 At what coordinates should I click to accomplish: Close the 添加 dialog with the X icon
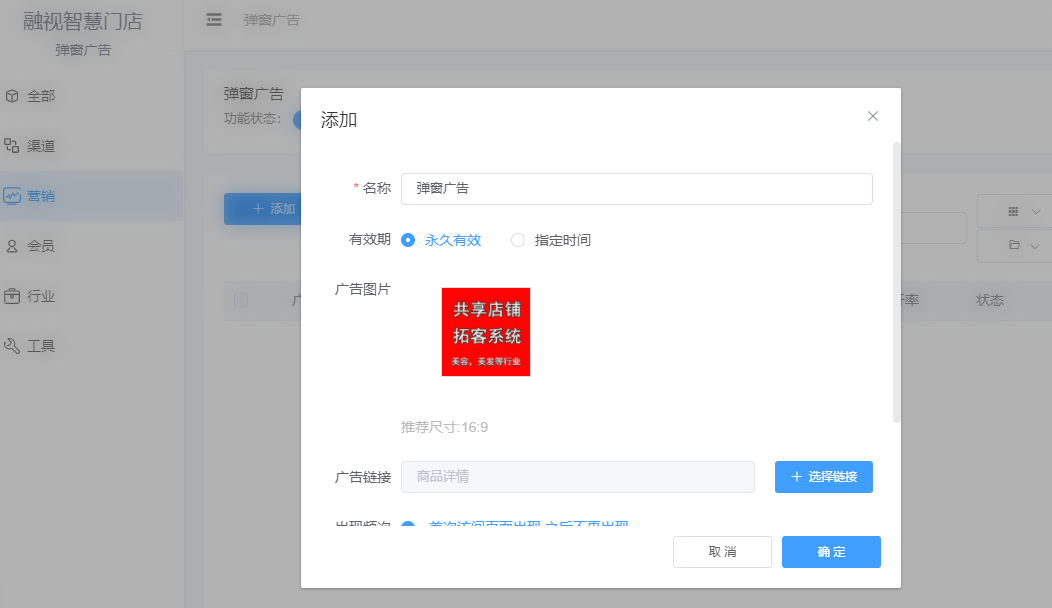(x=872, y=116)
